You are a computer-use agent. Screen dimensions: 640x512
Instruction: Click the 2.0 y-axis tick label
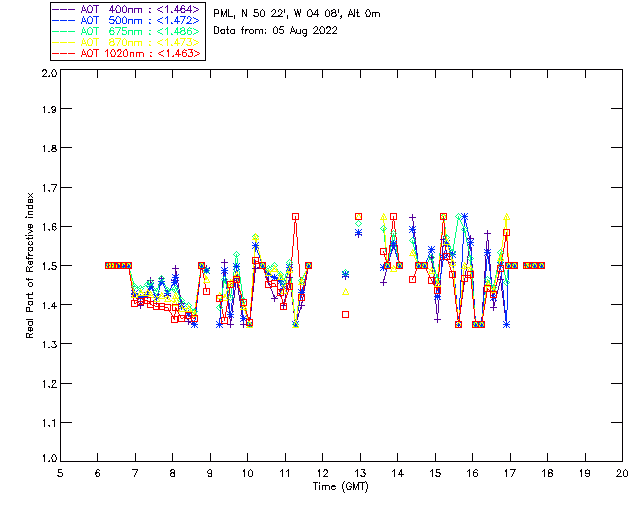48,74
